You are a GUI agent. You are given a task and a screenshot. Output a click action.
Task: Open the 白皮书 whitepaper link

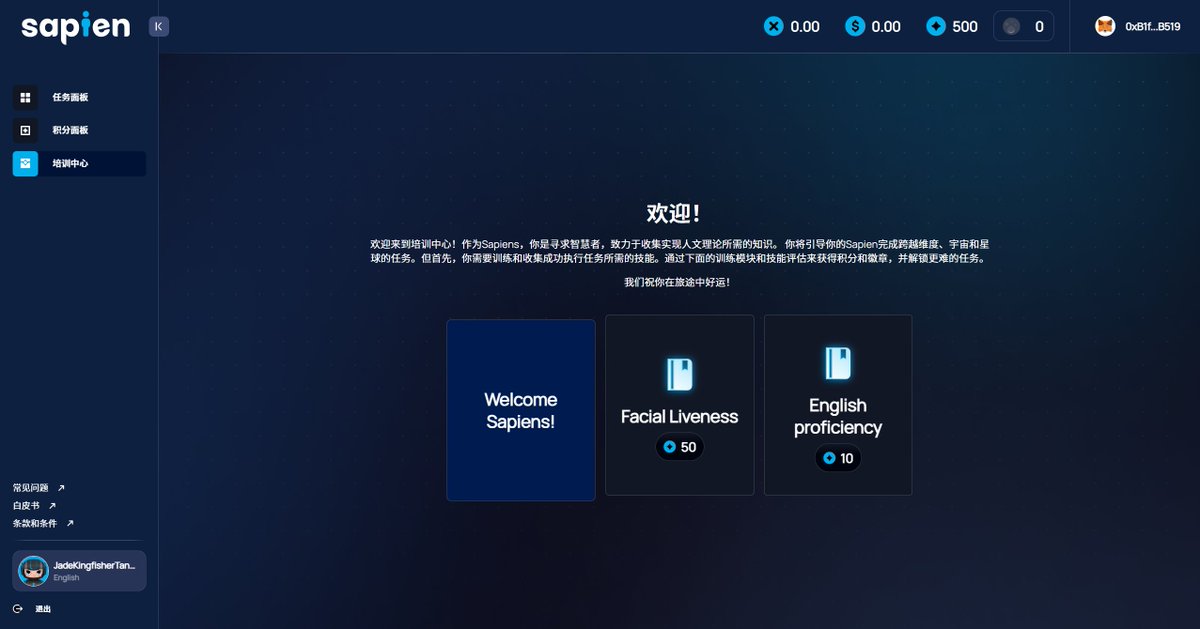point(26,506)
